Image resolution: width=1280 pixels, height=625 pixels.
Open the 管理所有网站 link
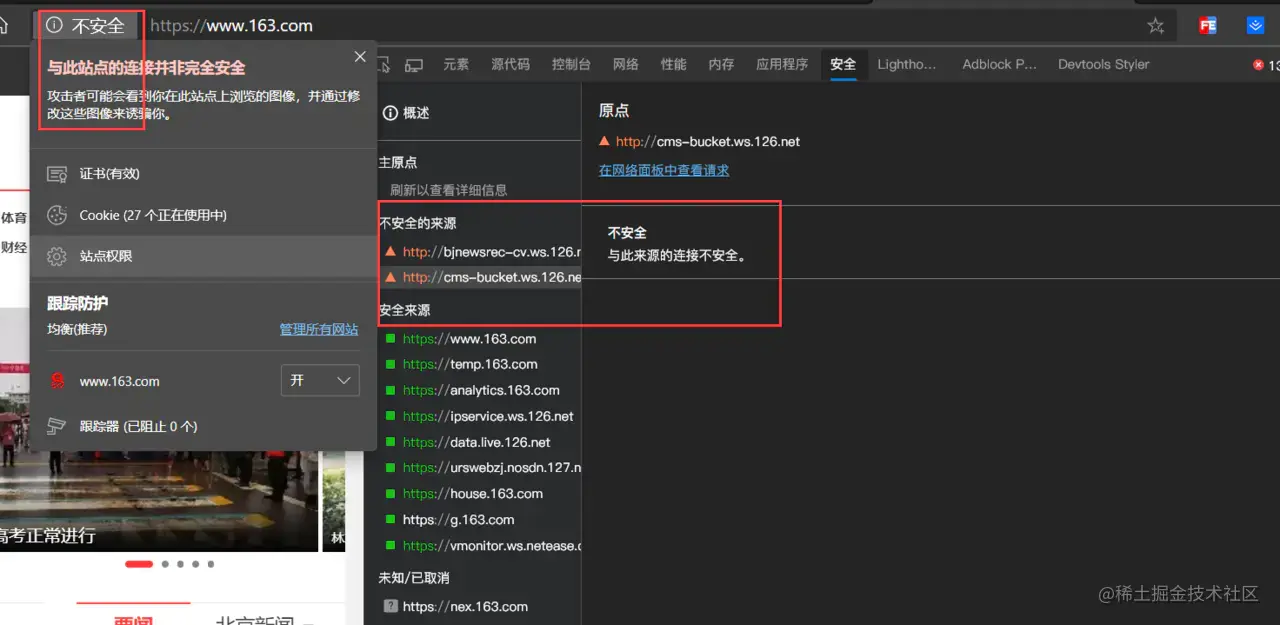coord(319,329)
